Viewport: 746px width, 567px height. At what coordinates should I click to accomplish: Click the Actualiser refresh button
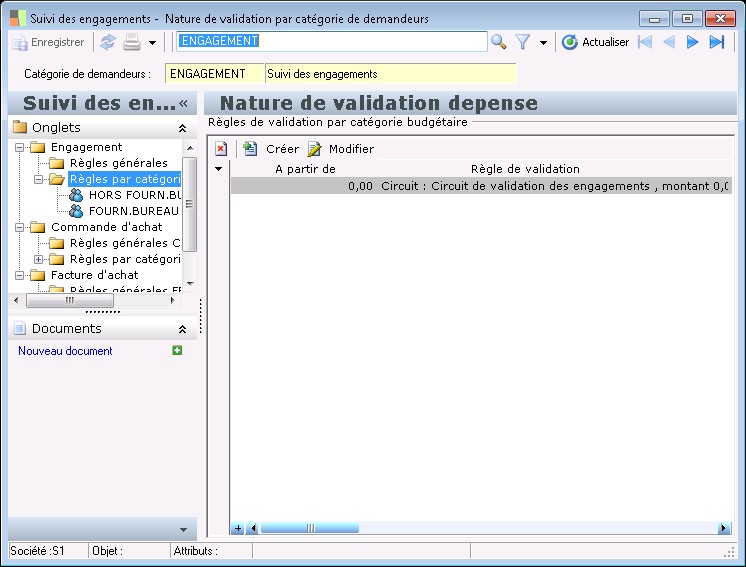595,42
